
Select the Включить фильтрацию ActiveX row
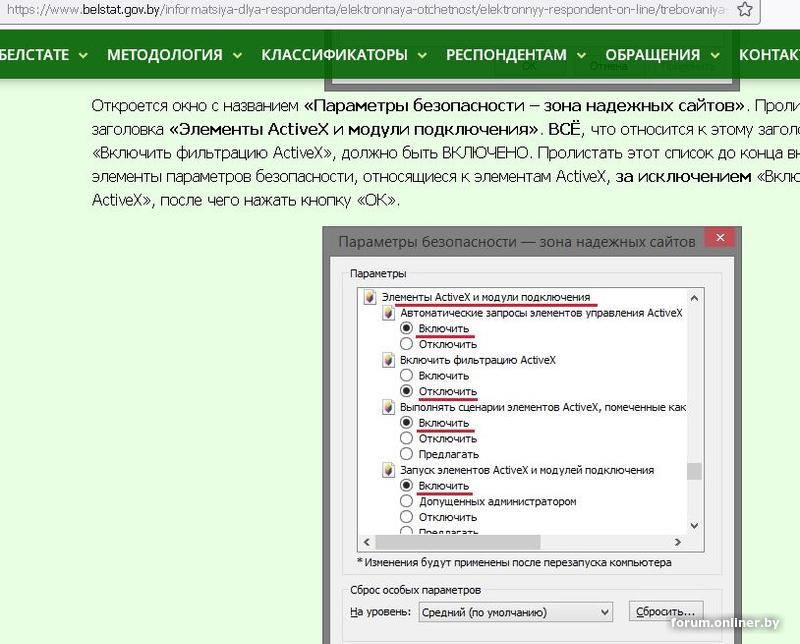click(x=478, y=360)
